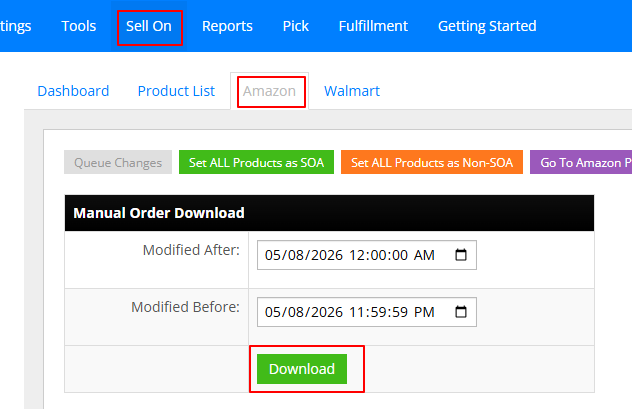
Task: Click Set ALL Products as SOA
Action: (256, 162)
